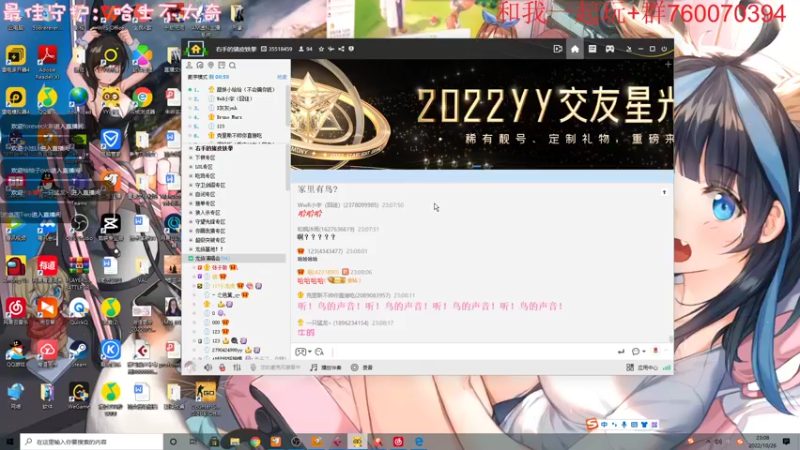Screen dimensions: 800x450
Task: Click the Windows taskbar search box
Action: tap(92, 441)
